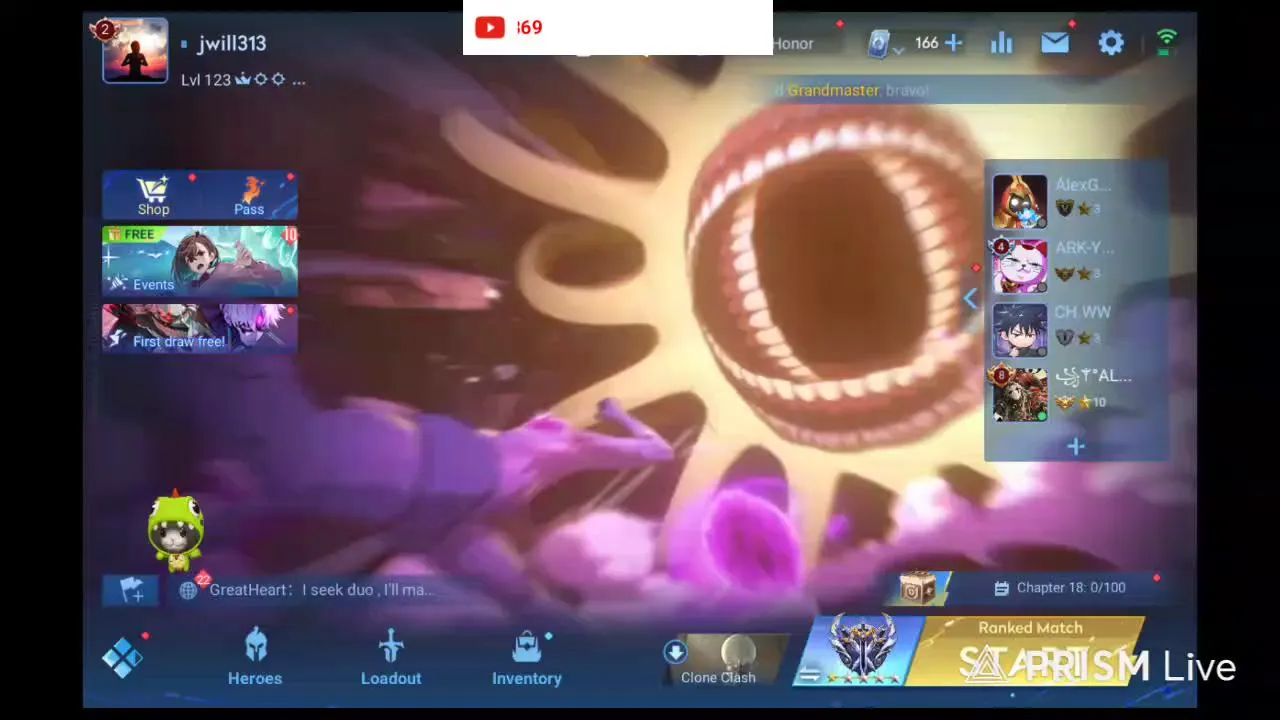Click the Lvl 123 level text
Viewport: 1280px width, 720px height.
[206, 80]
